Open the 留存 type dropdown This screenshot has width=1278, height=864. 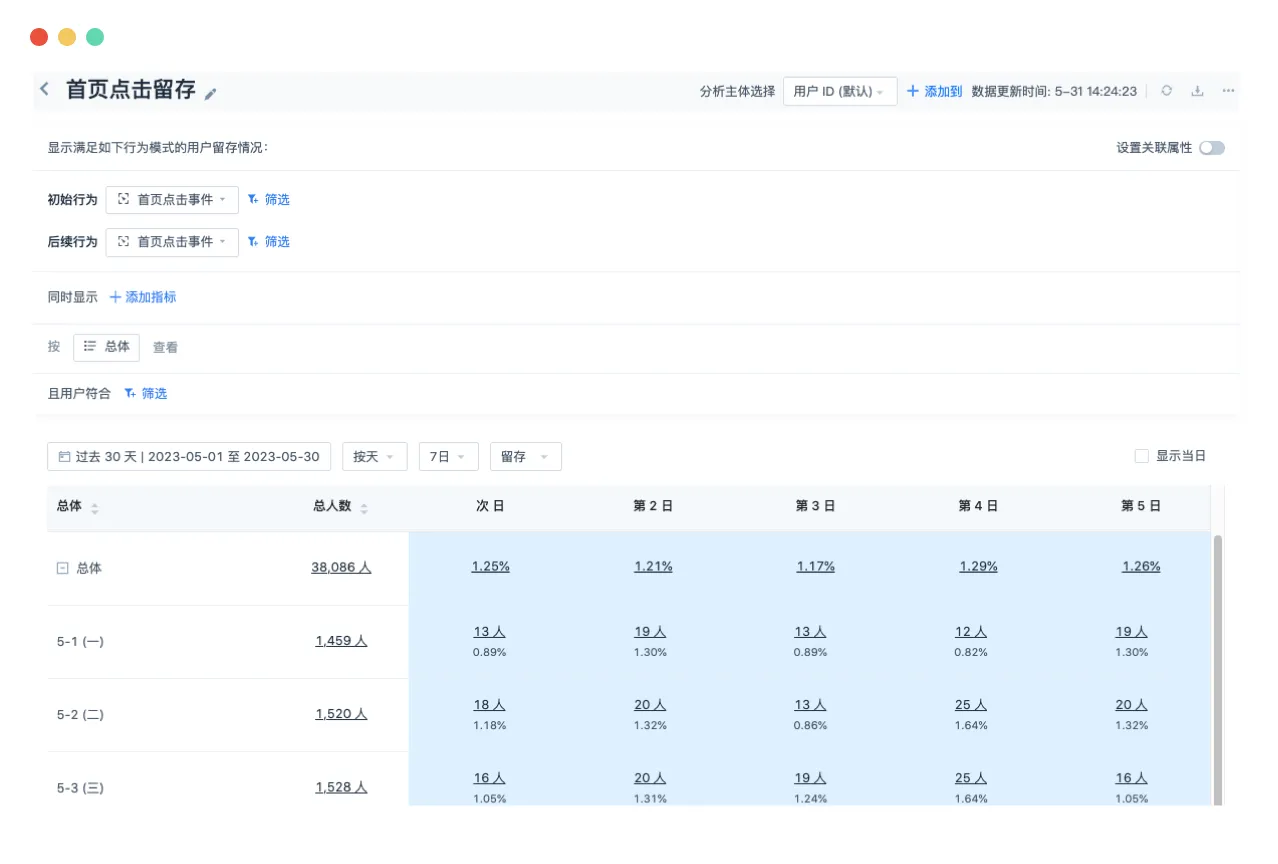point(525,456)
